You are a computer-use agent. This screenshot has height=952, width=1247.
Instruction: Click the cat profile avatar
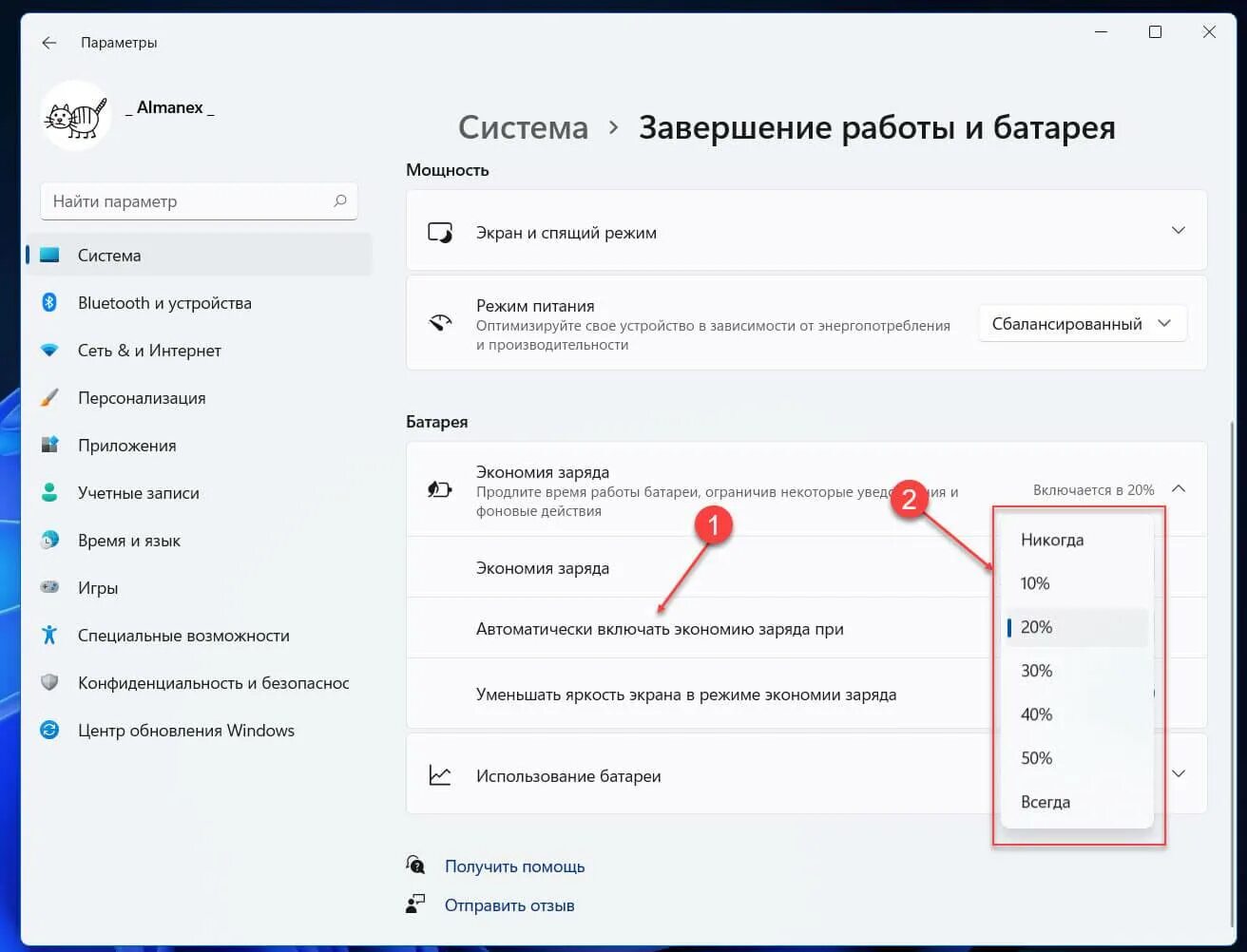76,116
